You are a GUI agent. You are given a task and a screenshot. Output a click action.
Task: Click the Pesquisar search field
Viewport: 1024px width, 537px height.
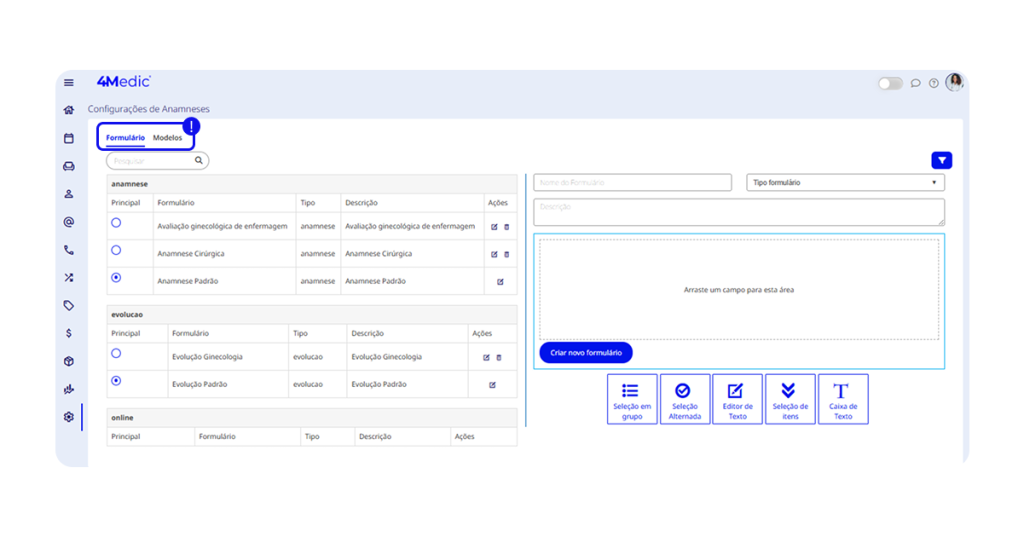tap(150, 160)
